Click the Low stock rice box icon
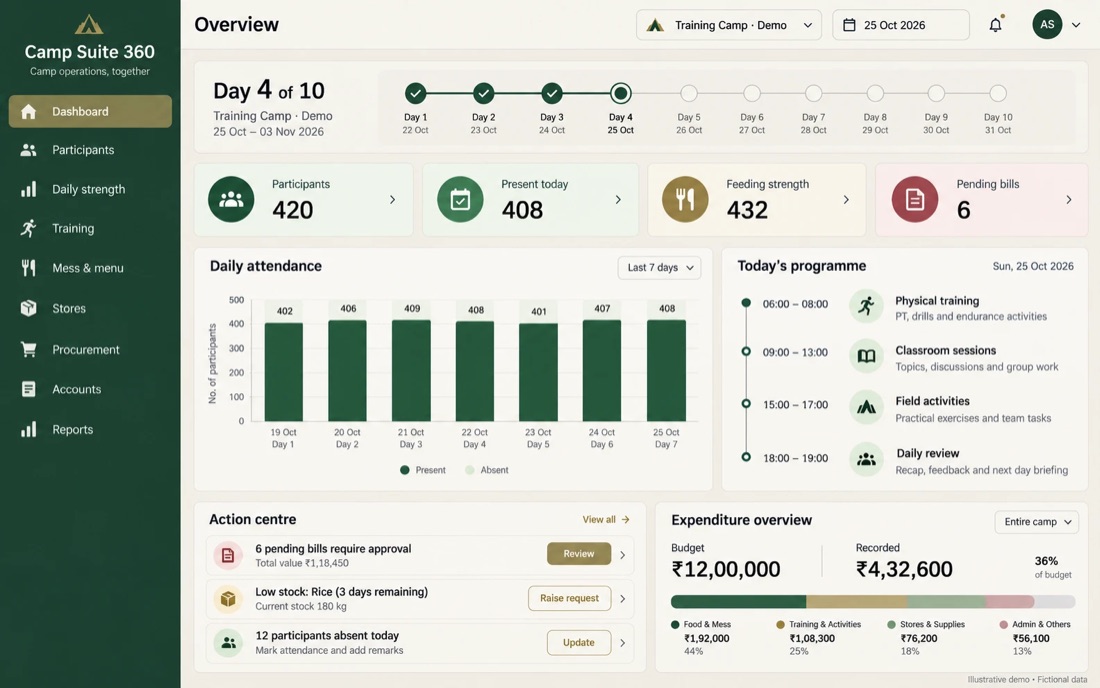 click(228, 599)
